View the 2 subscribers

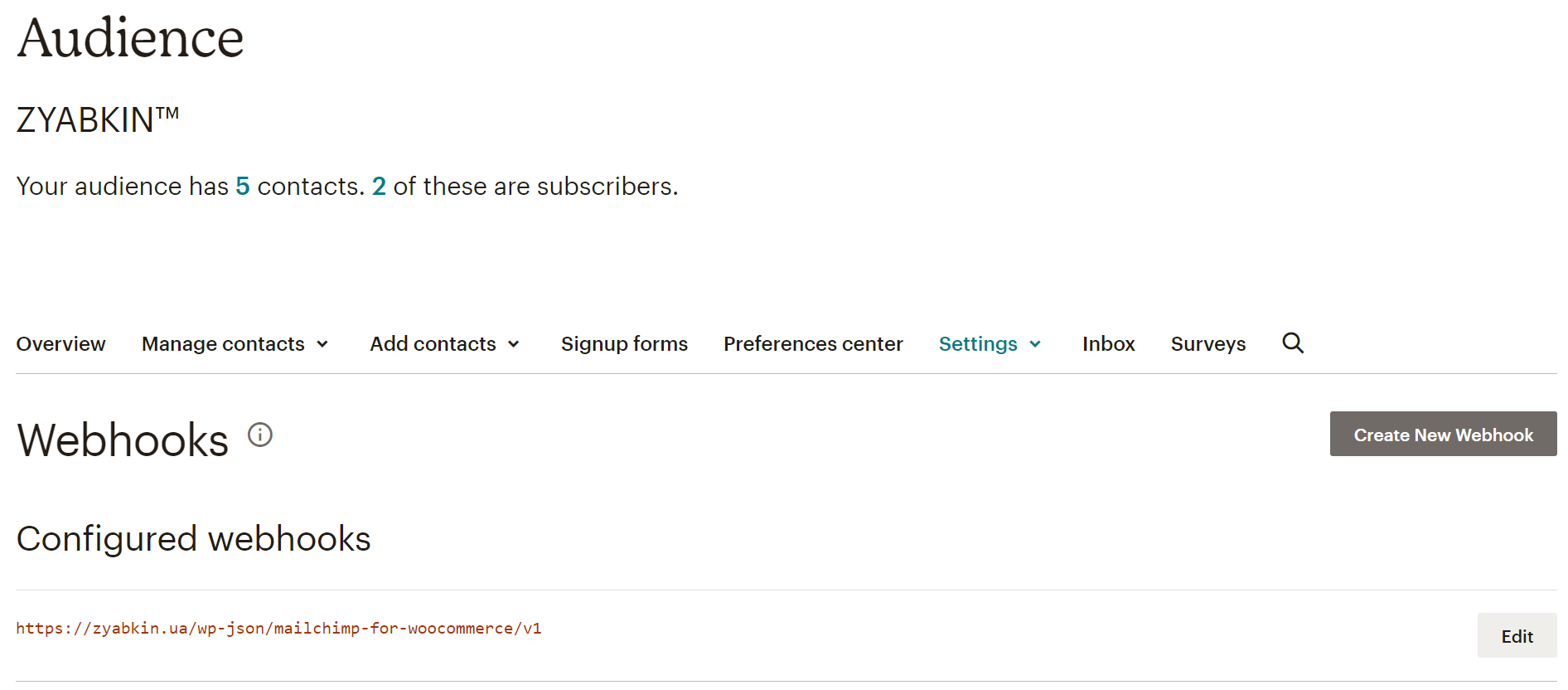coord(379,186)
